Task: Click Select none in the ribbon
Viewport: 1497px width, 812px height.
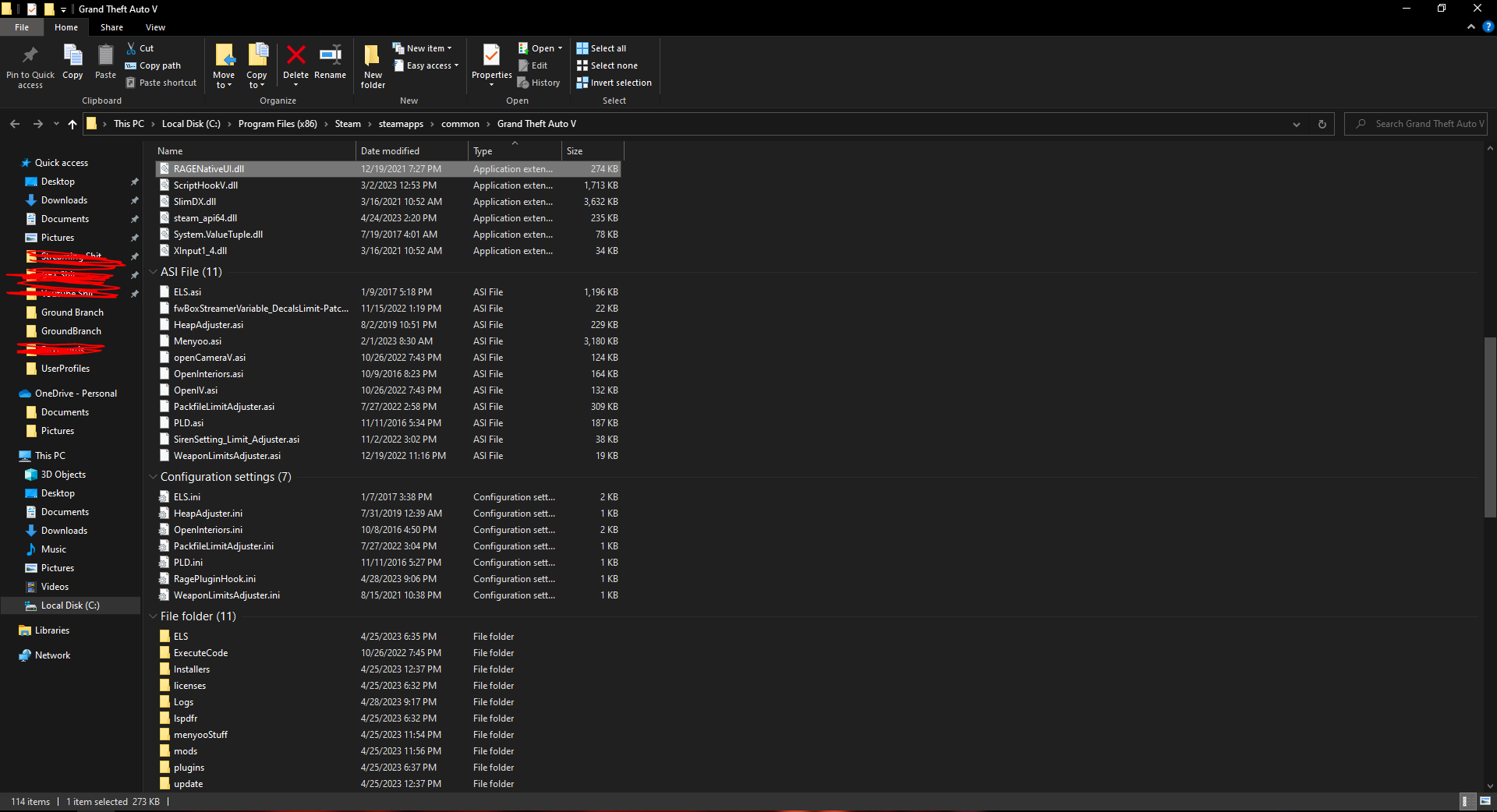Action: [x=607, y=65]
